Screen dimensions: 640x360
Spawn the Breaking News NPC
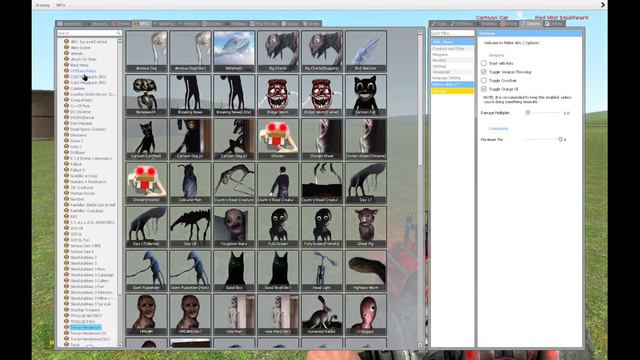pos(190,95)
